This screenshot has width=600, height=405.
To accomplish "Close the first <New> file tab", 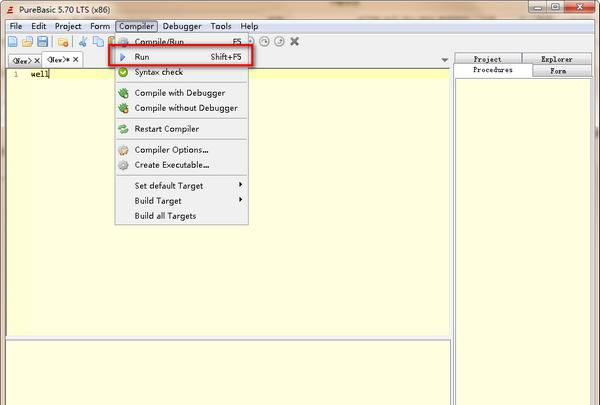I will point(37,60).
